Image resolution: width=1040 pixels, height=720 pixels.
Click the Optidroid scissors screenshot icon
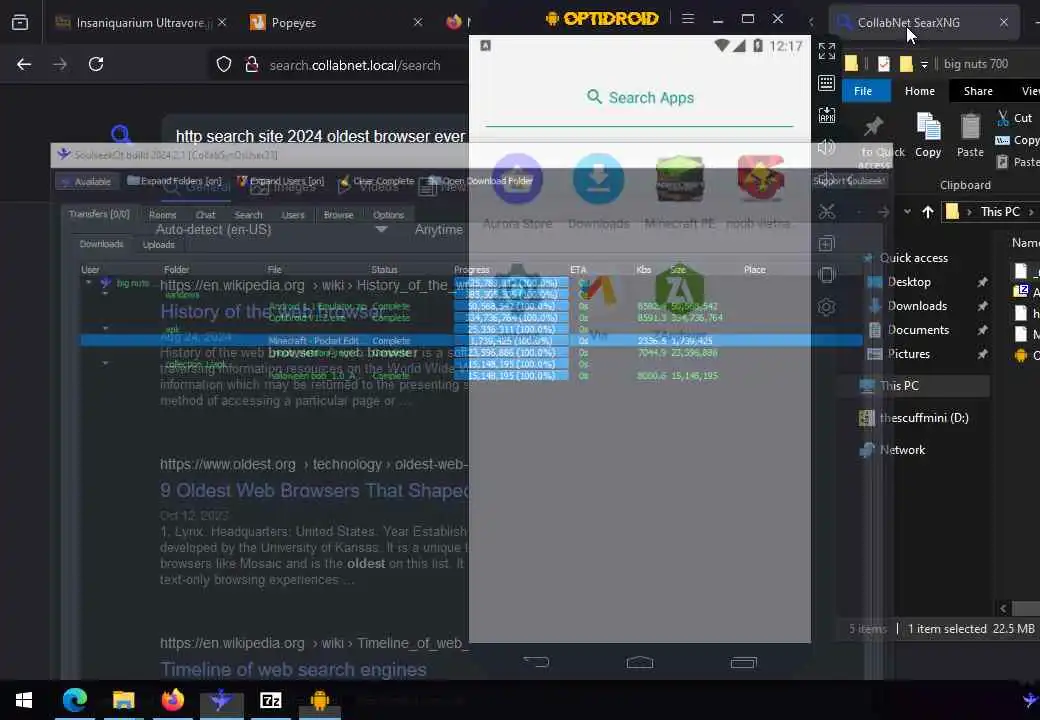[x=826, y=211]
